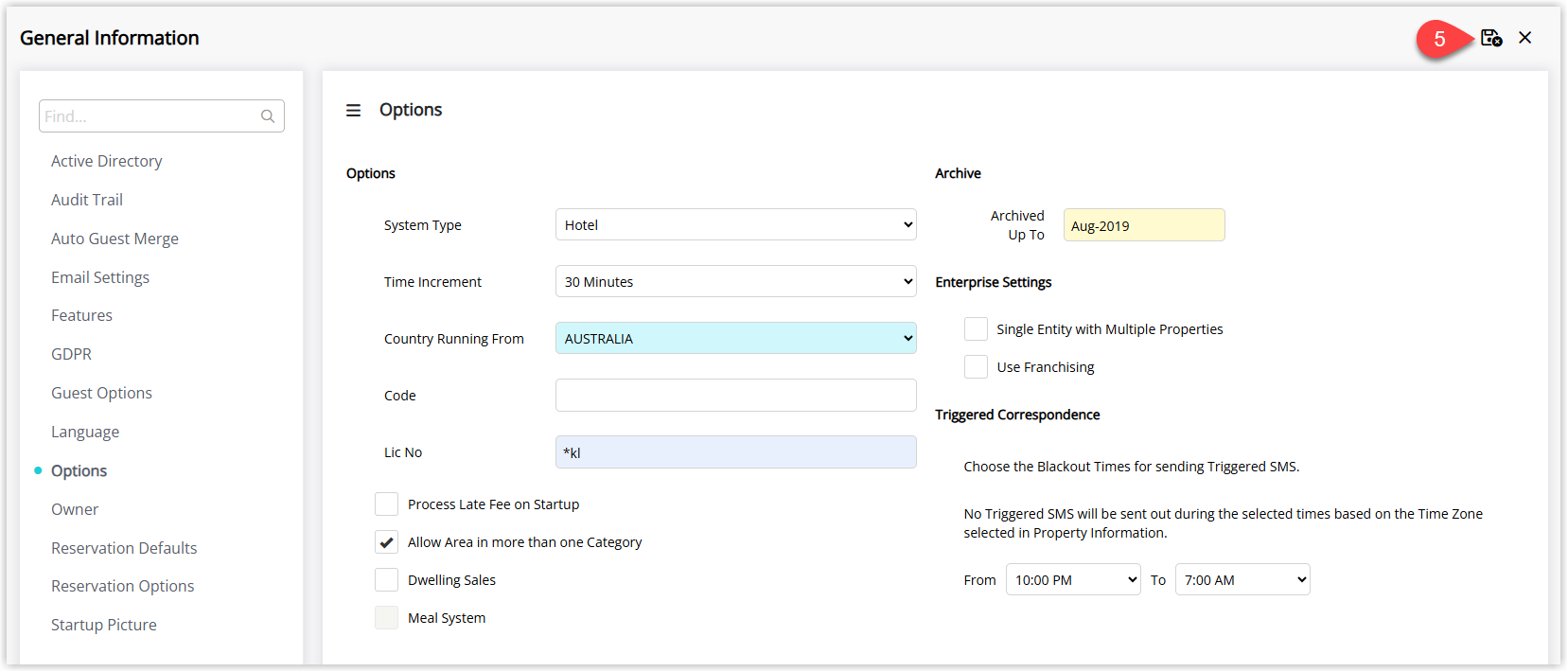Open the Language section
This screenshot has width=1568, height=672.
click(x=85, y=432)
